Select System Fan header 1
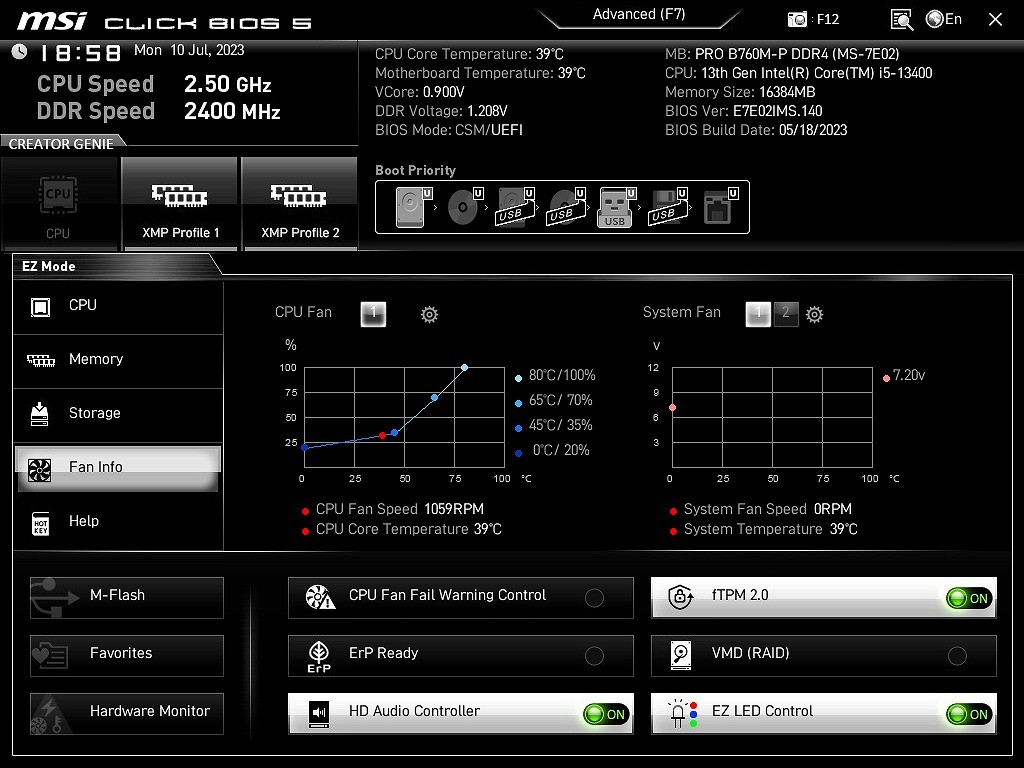 tap(758, 314)
